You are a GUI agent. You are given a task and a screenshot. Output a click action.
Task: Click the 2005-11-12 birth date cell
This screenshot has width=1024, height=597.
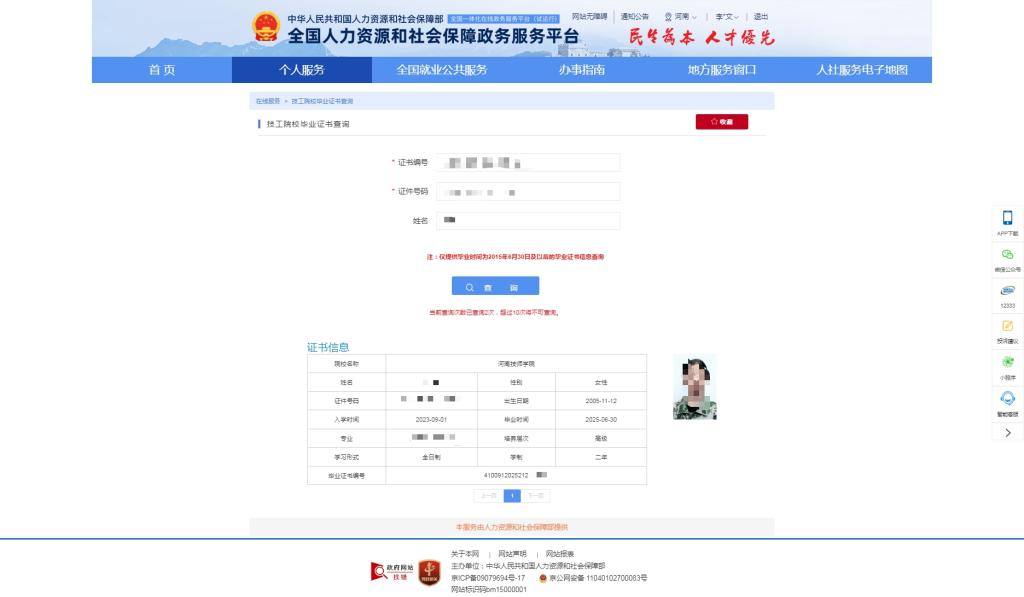(x=601, y=401)
